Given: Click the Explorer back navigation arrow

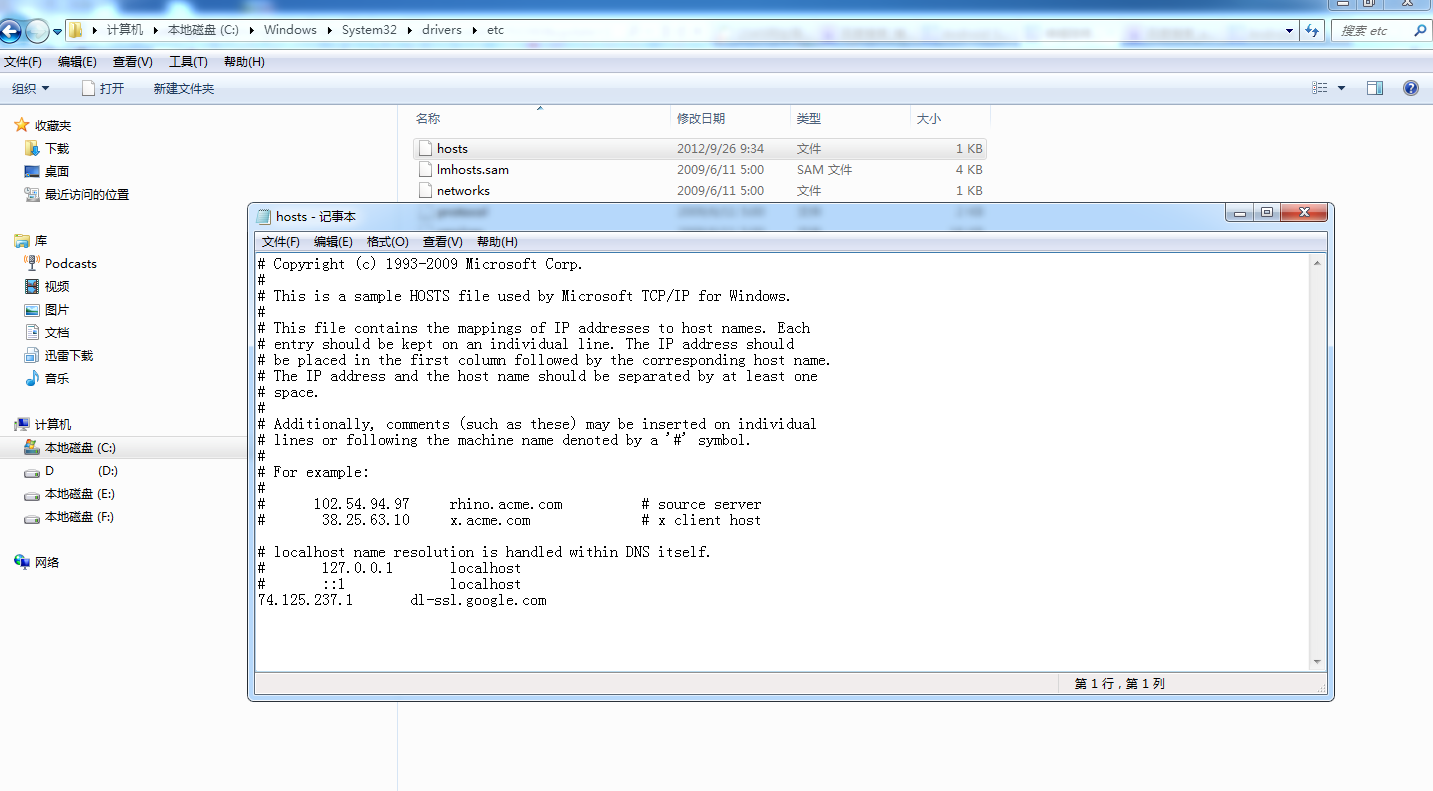Looking at the screenshot, I should tap(9, 32).
